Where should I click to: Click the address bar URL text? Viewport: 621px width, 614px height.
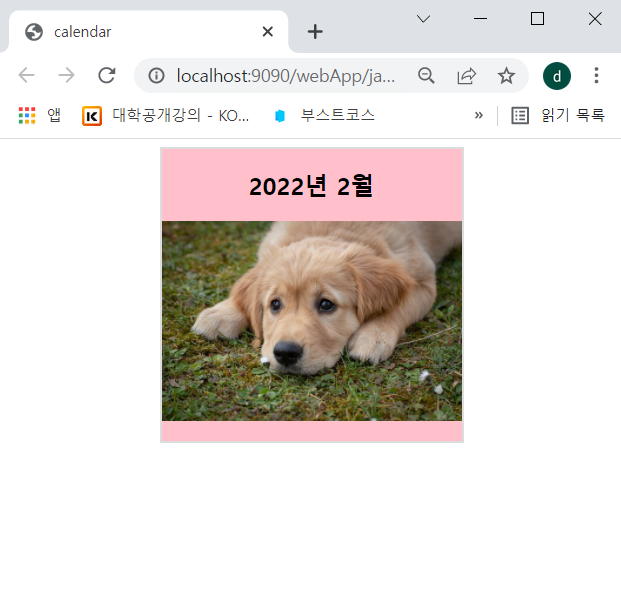point(286,75)
